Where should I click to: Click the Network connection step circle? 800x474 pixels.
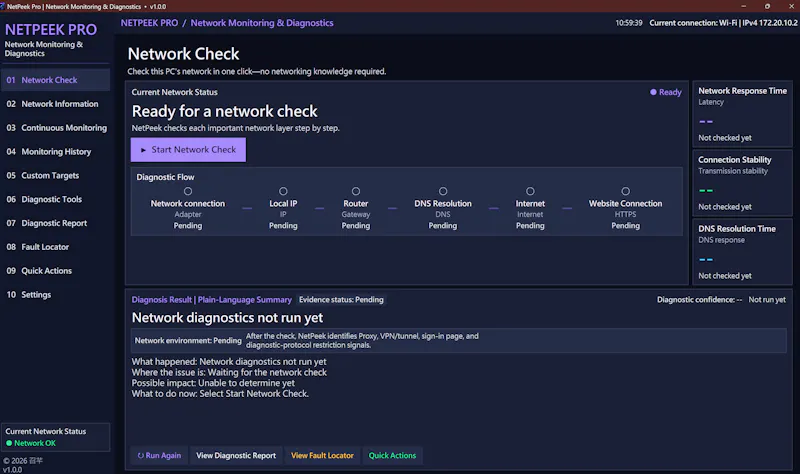[188, 191]
